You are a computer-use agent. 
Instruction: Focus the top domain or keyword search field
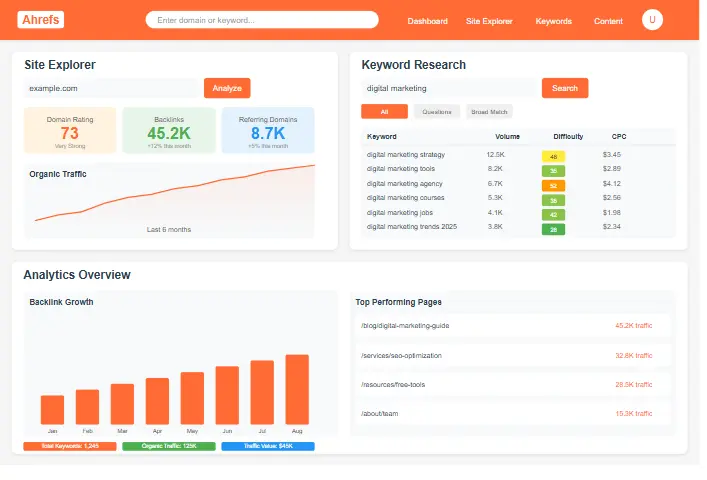(x=262, y=20)
